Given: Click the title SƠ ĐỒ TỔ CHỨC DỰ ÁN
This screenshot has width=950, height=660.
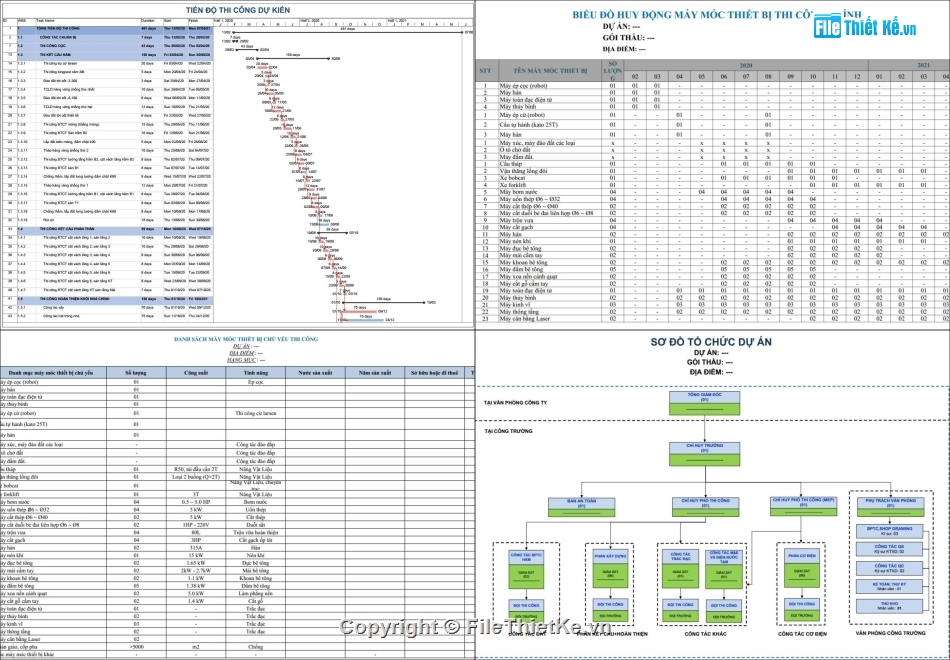Looking at the screenshot, I should click(x=711, y=342).
